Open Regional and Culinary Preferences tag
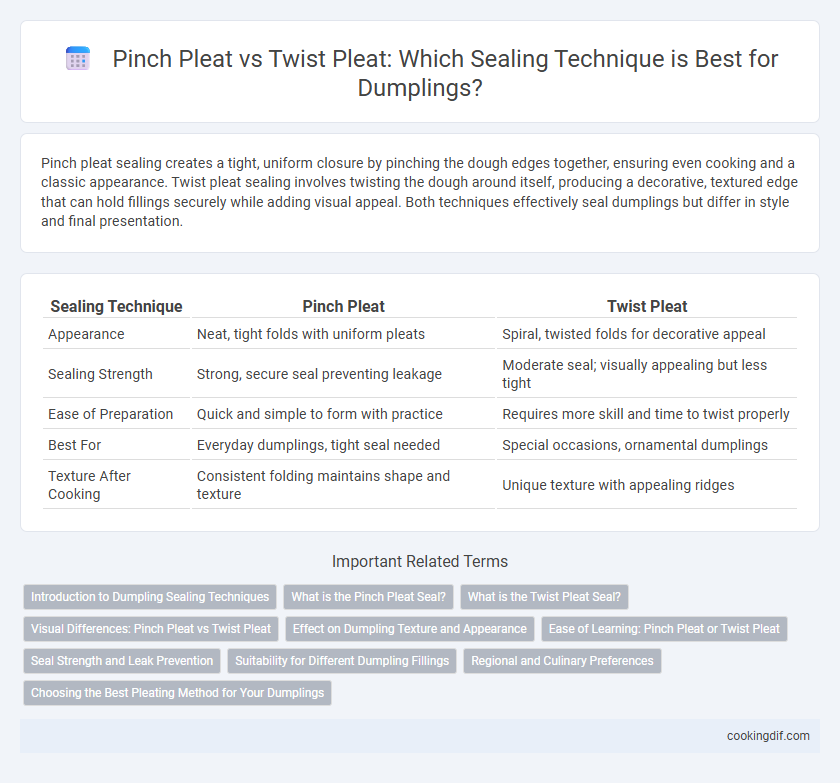The width and height of the screenshot is (840, 783). point(562,661)
